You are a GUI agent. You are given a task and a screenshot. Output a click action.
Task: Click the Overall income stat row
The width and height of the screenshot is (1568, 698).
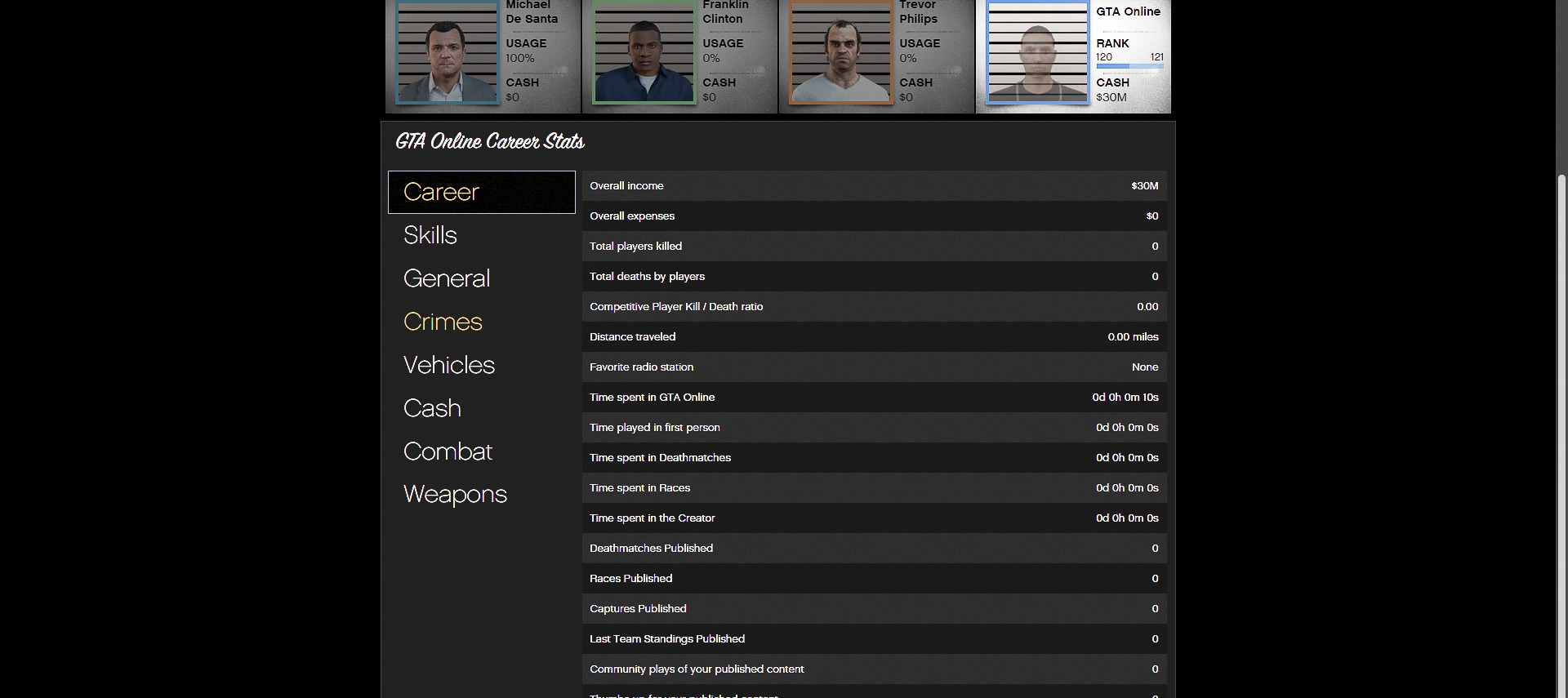[874, 186]
